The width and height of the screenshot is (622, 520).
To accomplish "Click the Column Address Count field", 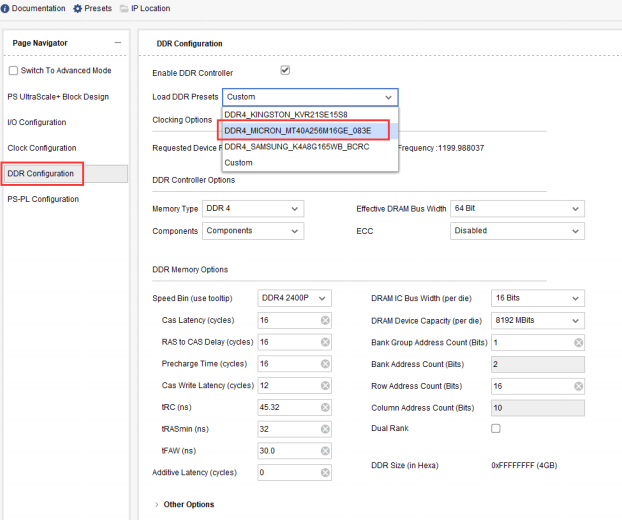I will pos(538,408).
